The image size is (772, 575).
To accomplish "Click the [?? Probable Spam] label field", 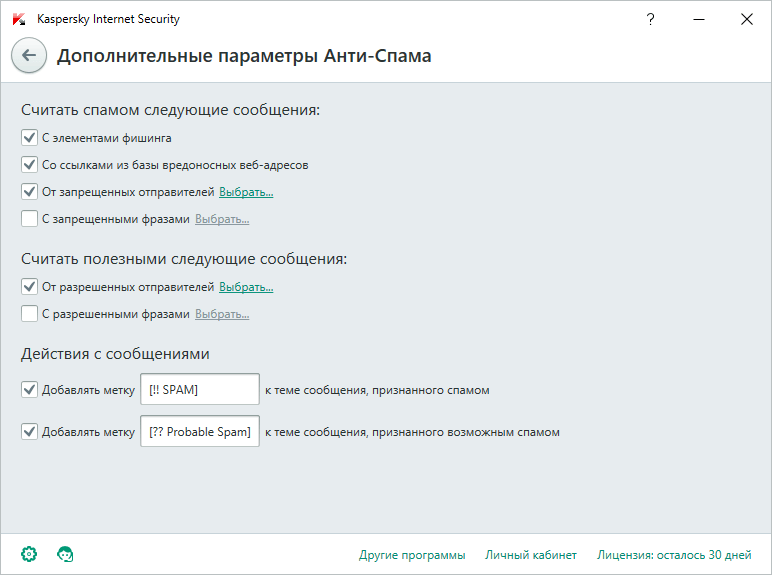I will (x=200, y=431).
